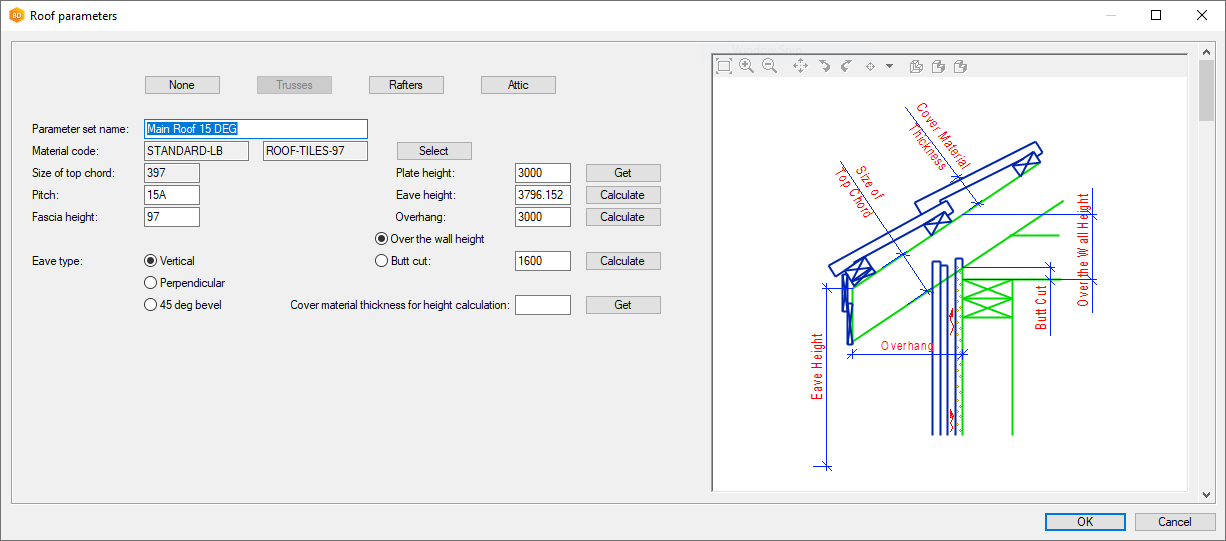Zoom in on the roof preview

click(746, 66)
